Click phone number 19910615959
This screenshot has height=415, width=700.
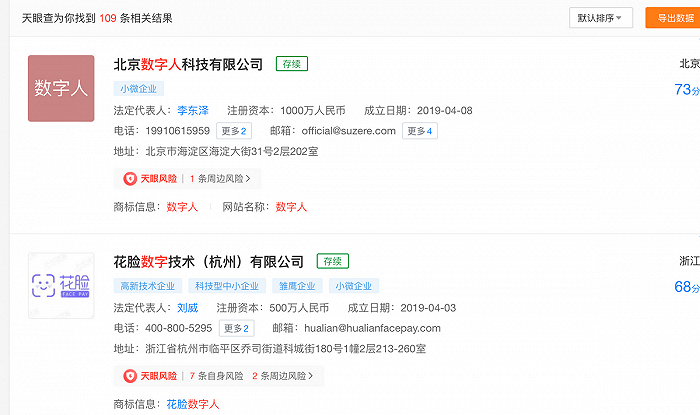(x=178, y=131)
